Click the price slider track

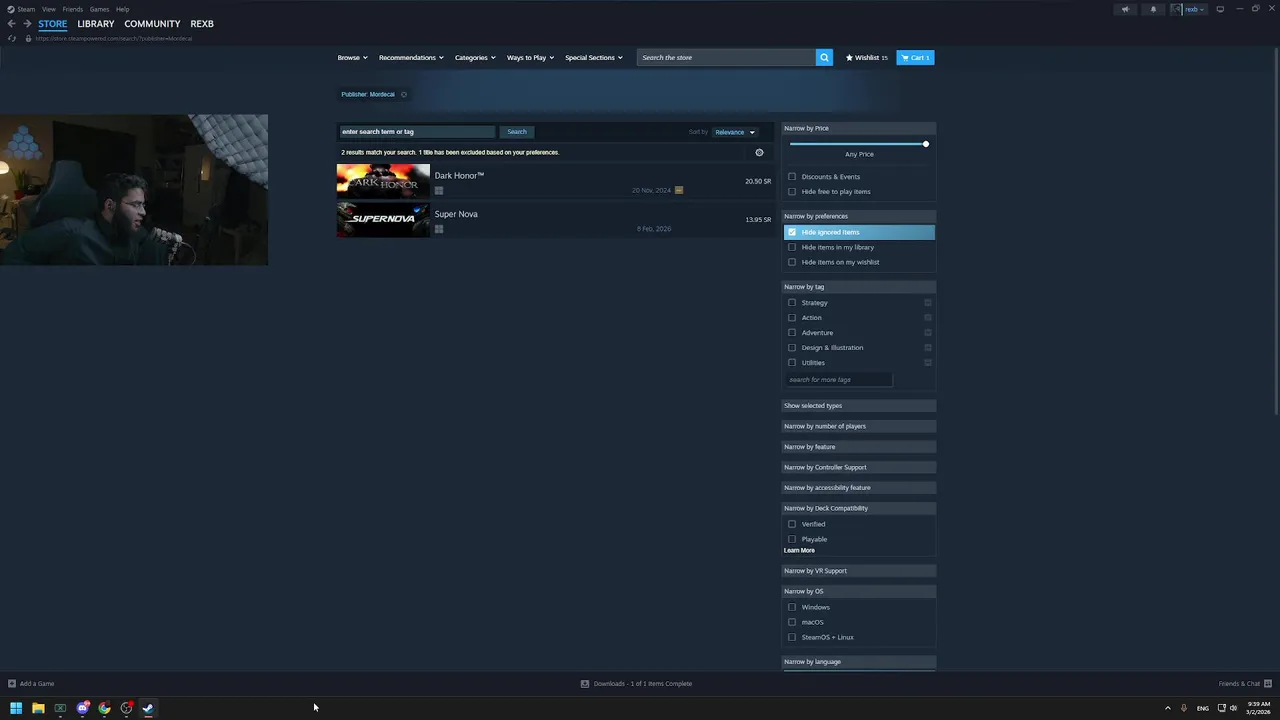coord(858,144)
